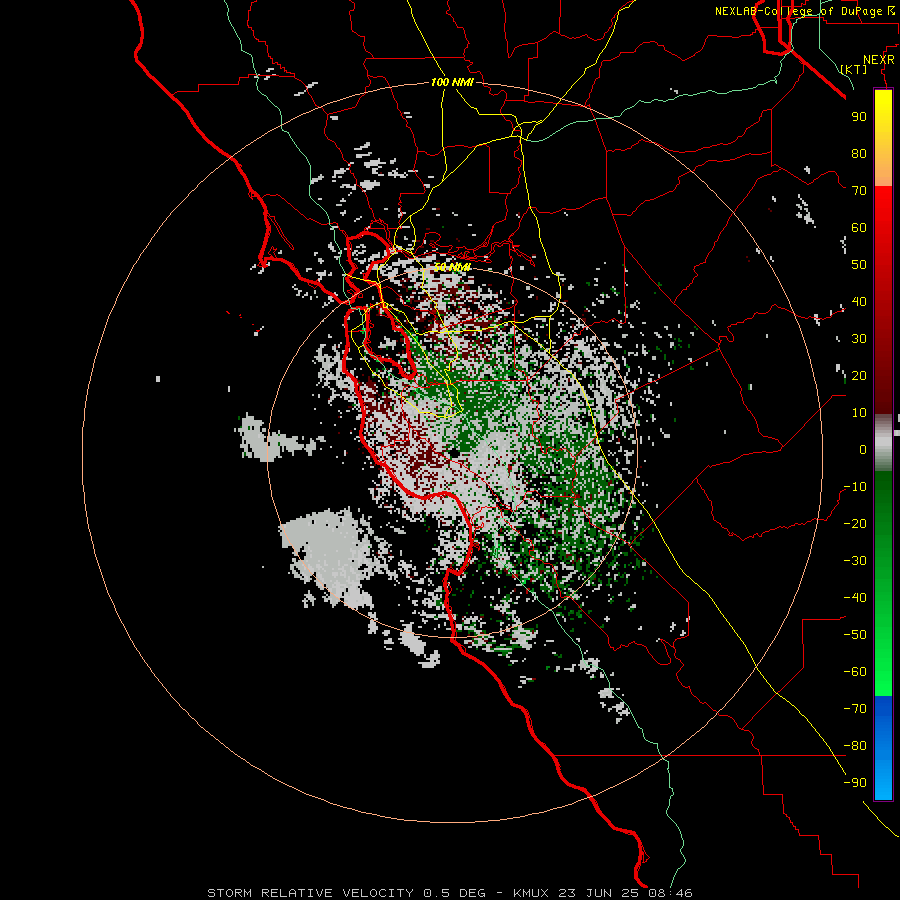The image size is (900, 900).
Task: Click the -10 value on velocity scale
Action: coord(855,487)
